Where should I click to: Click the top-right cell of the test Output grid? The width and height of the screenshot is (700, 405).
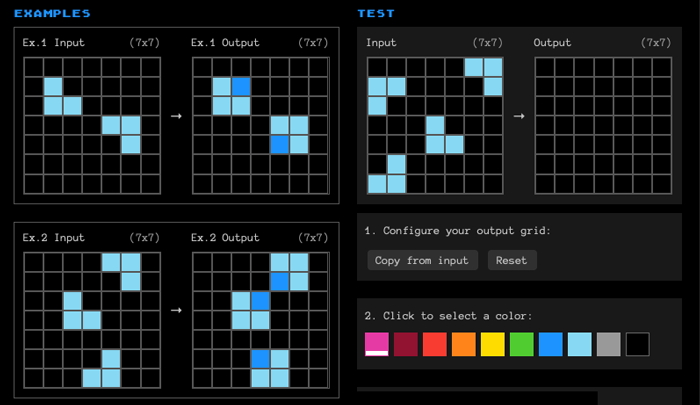coord(661,67)
